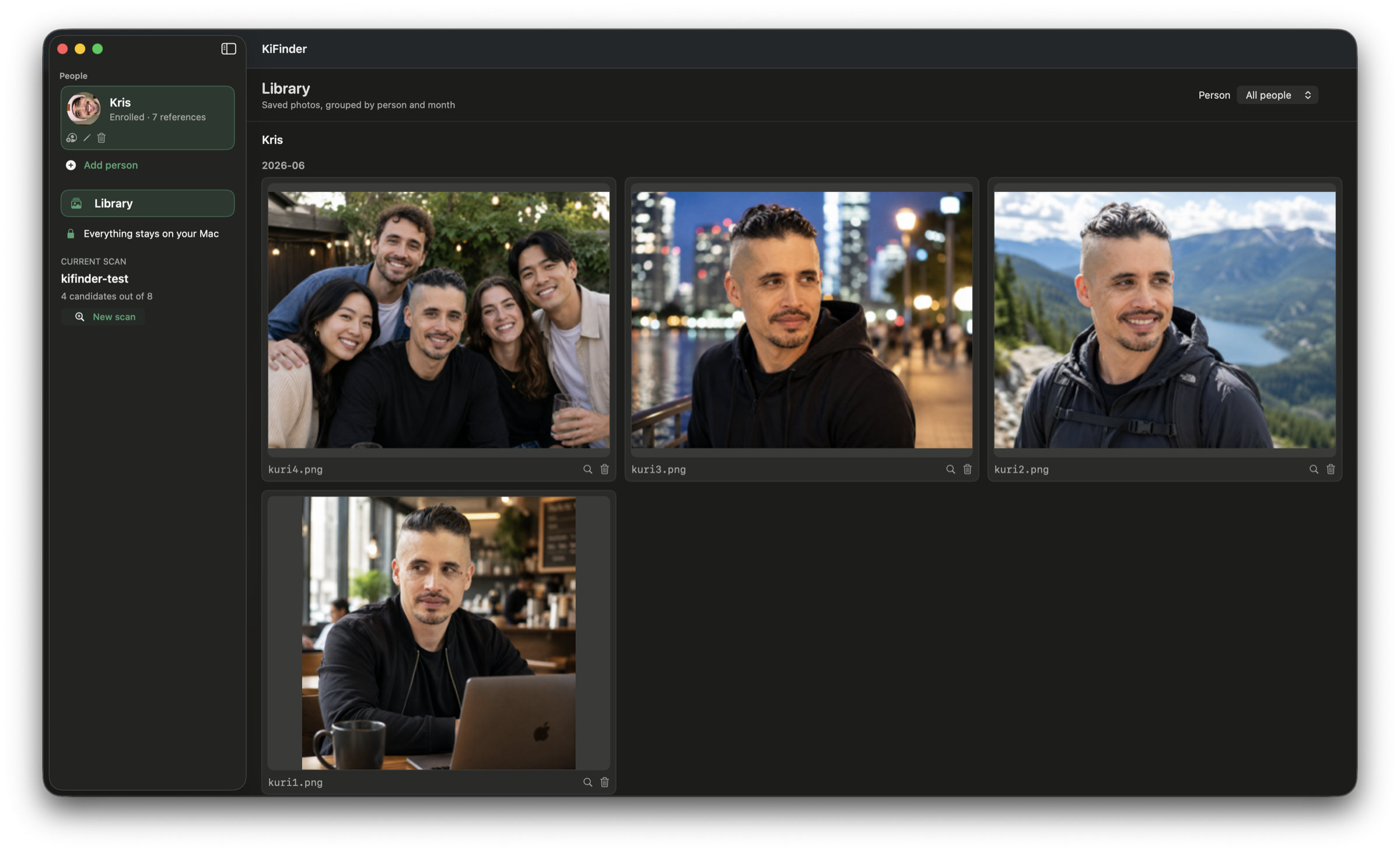Open the Library section in sidebar

(x=148, y=203)
